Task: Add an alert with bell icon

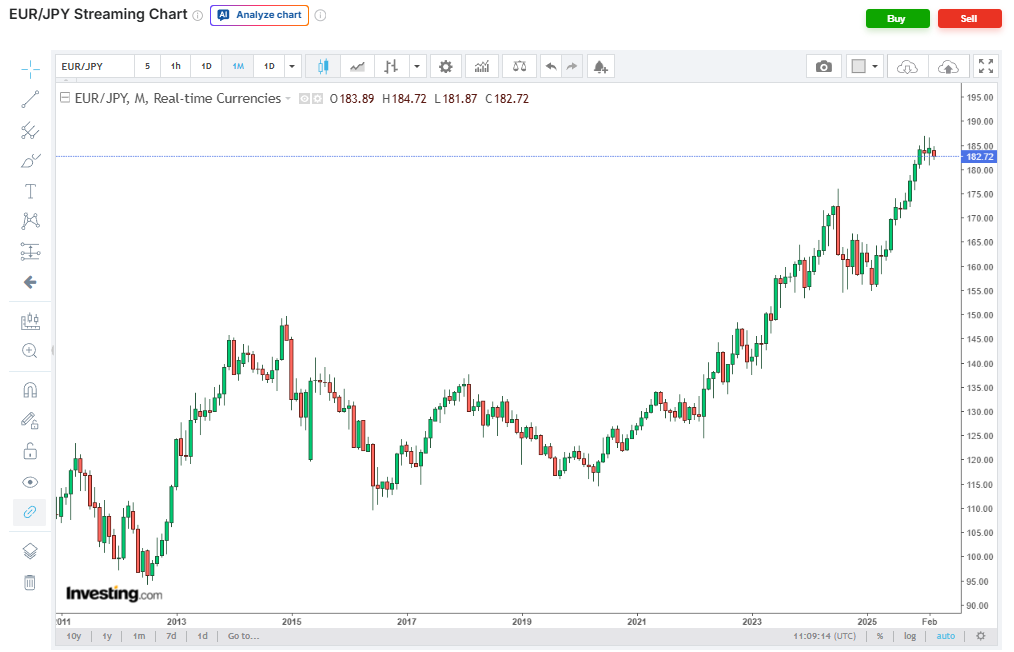Action: click(600, 67)
